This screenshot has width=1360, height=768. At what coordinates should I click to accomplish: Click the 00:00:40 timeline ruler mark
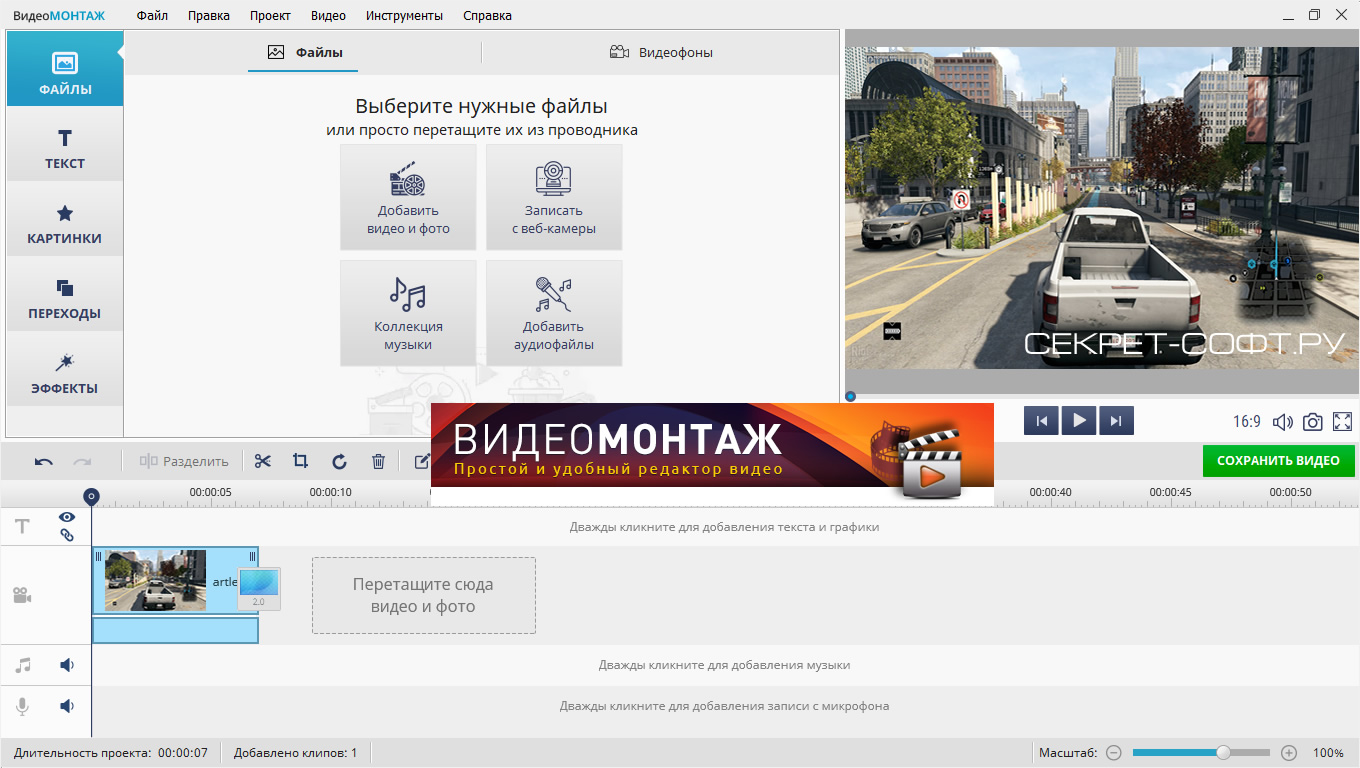pos(1050,492)
